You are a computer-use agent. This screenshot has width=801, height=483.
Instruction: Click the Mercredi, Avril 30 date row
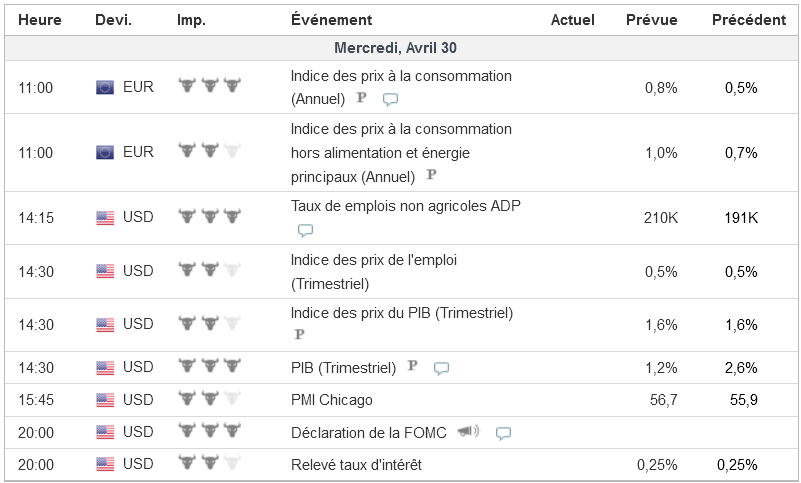click(396, 48)
